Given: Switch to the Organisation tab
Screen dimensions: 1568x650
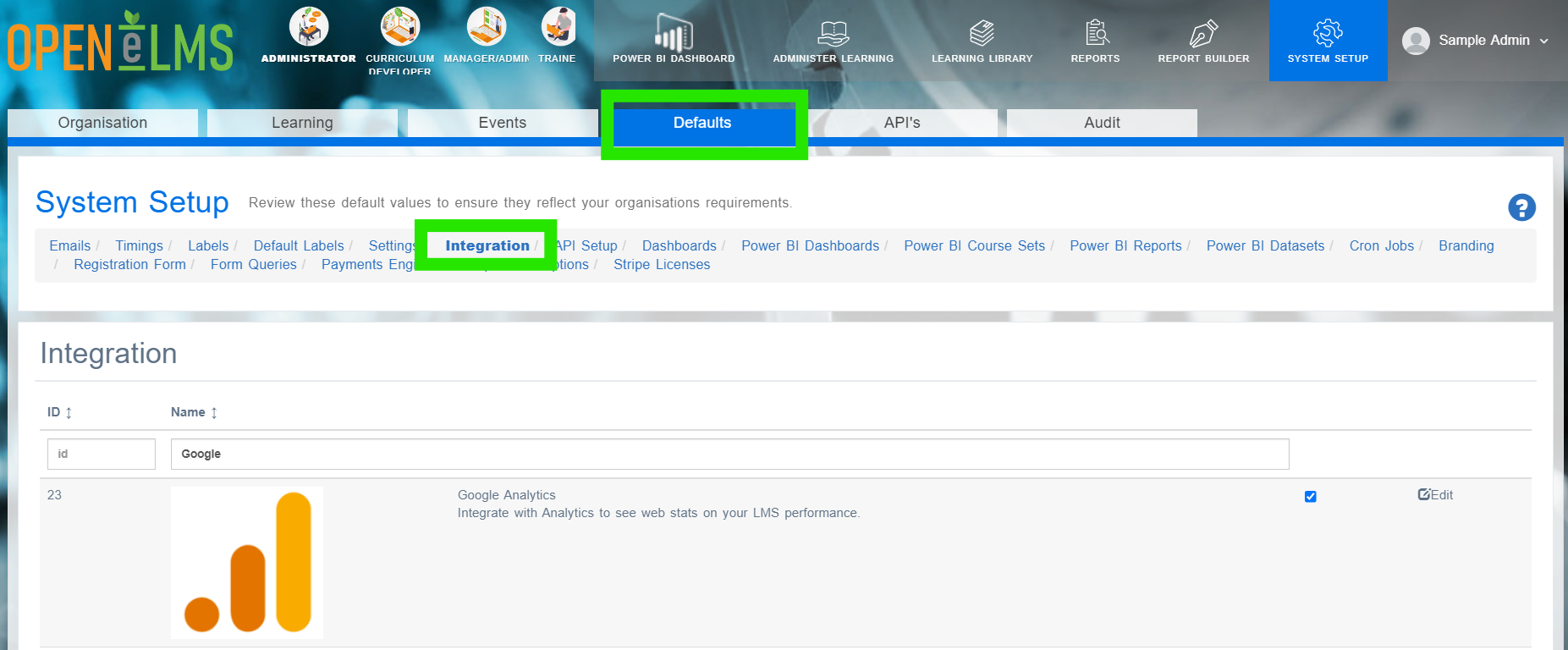Looking at the screenshot, I should tap(102, 123).
